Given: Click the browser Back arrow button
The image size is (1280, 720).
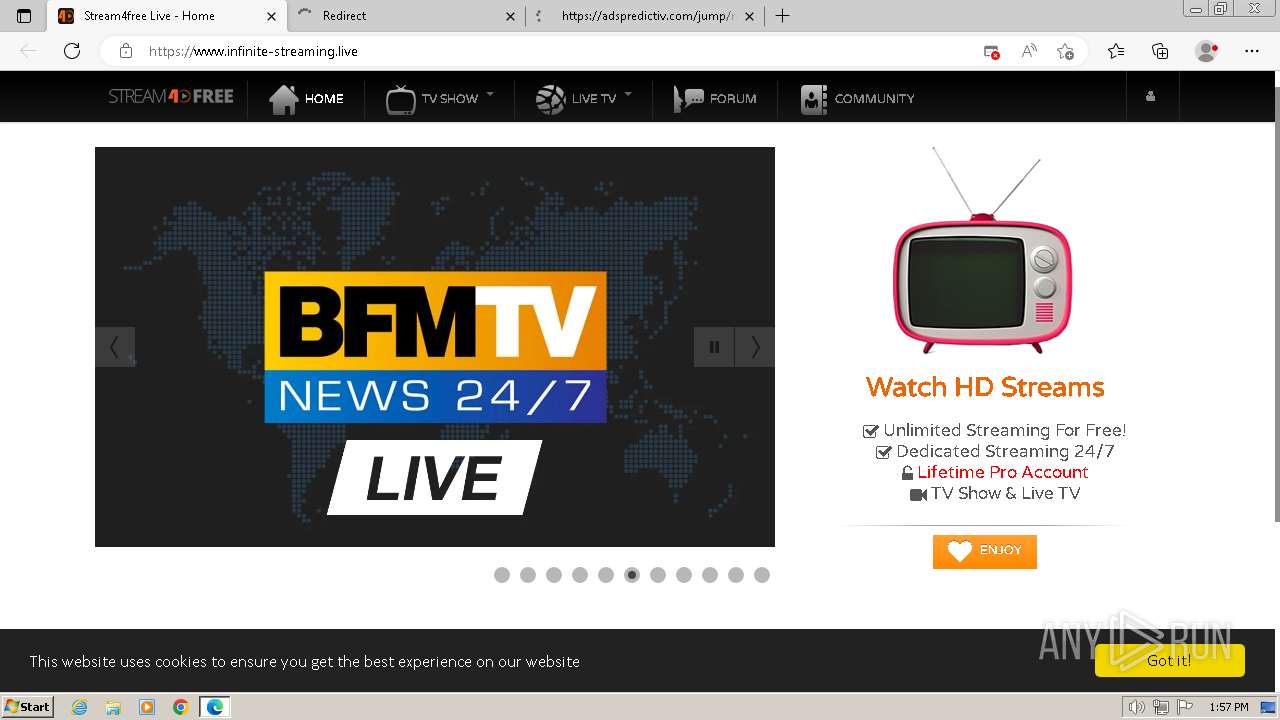Looking at the screenshot, I should point(28,51).
